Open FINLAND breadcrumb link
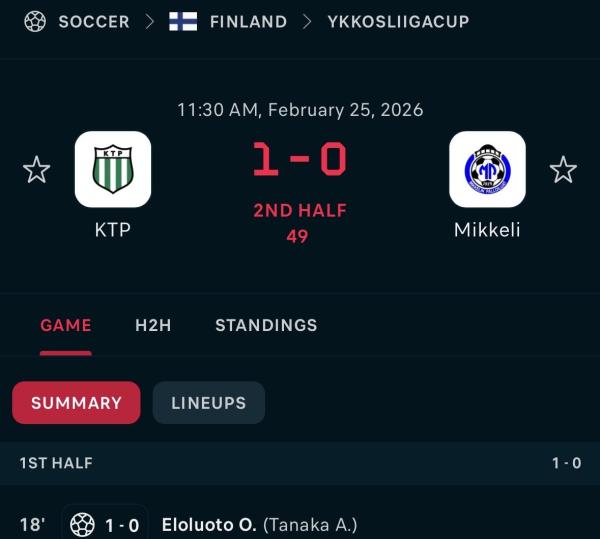The width and height of the screenshot is (600, 539). 248,21
